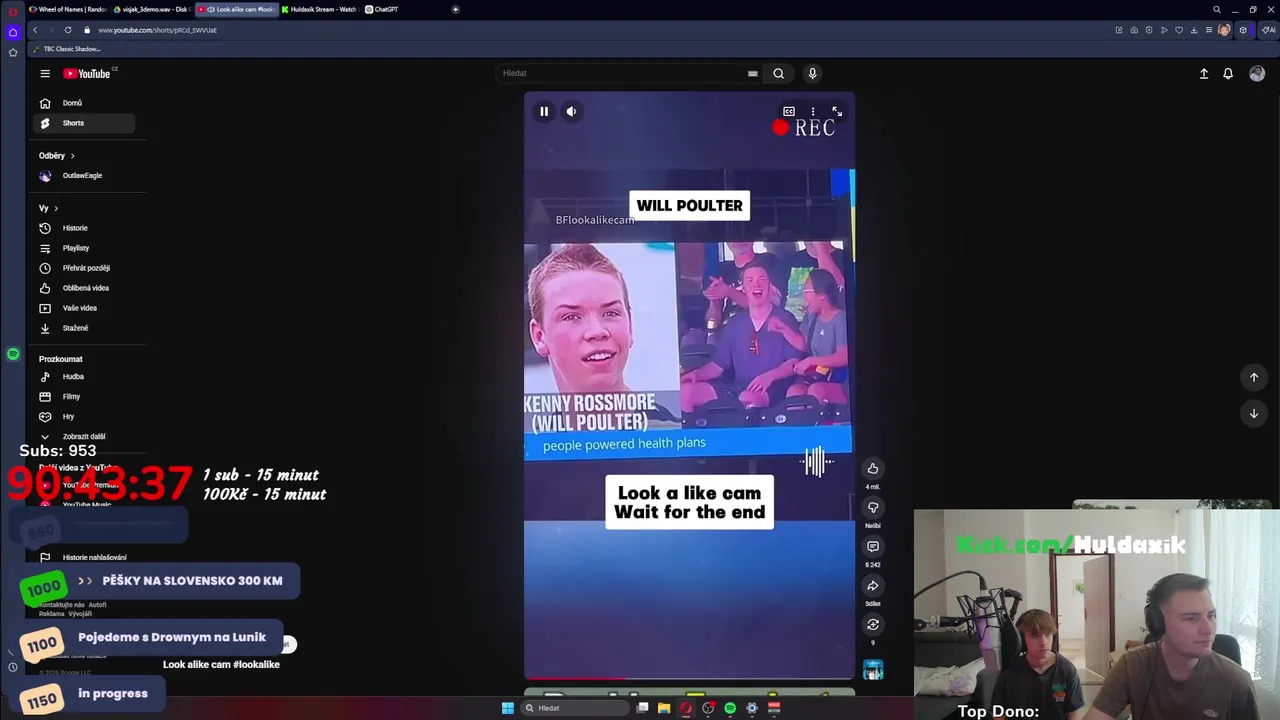Switch to the Huldaxik Stream Kick tab
This screenshot has height=720, width=1280.
coord(320,9)
